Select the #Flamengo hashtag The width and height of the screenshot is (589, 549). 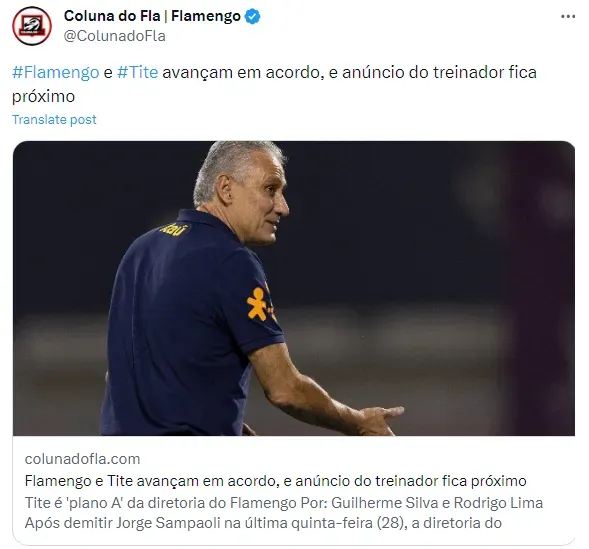coord(56,72)
